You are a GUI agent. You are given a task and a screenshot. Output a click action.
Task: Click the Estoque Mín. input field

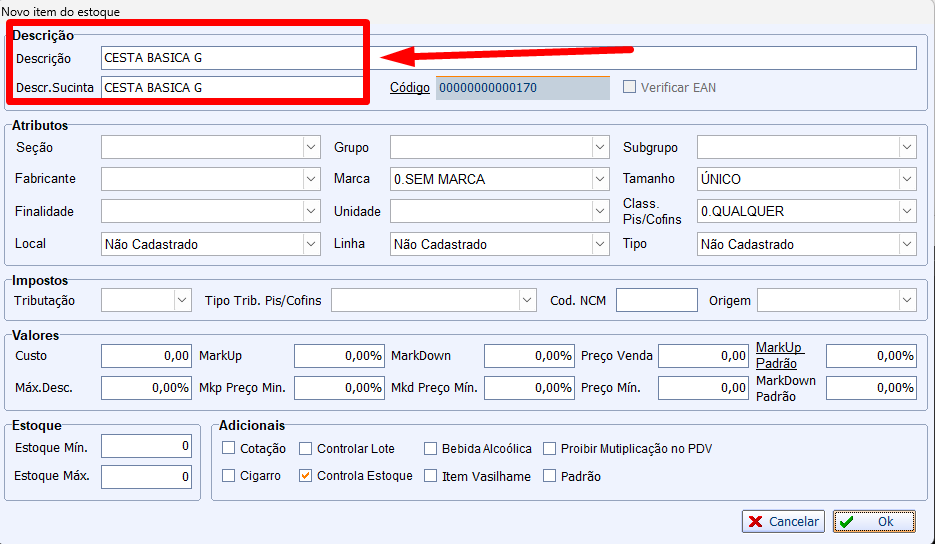click(x=146, y=446)
